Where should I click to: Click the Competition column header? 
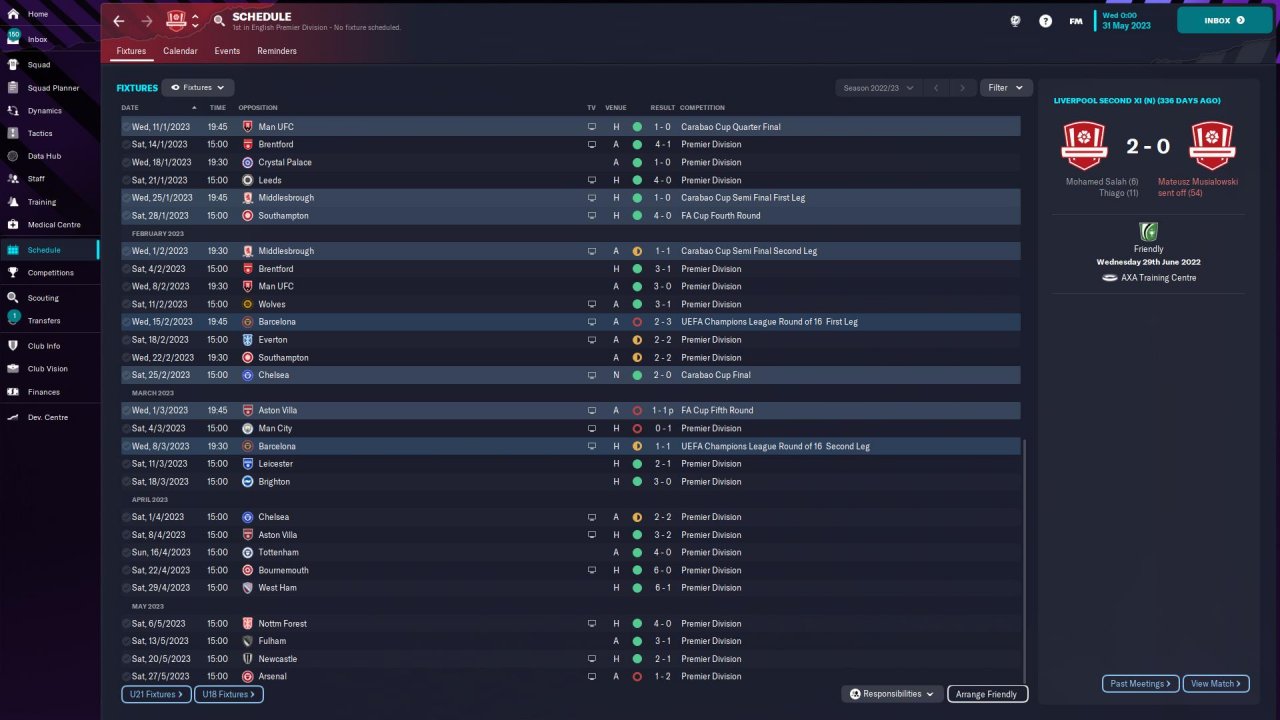702,108
